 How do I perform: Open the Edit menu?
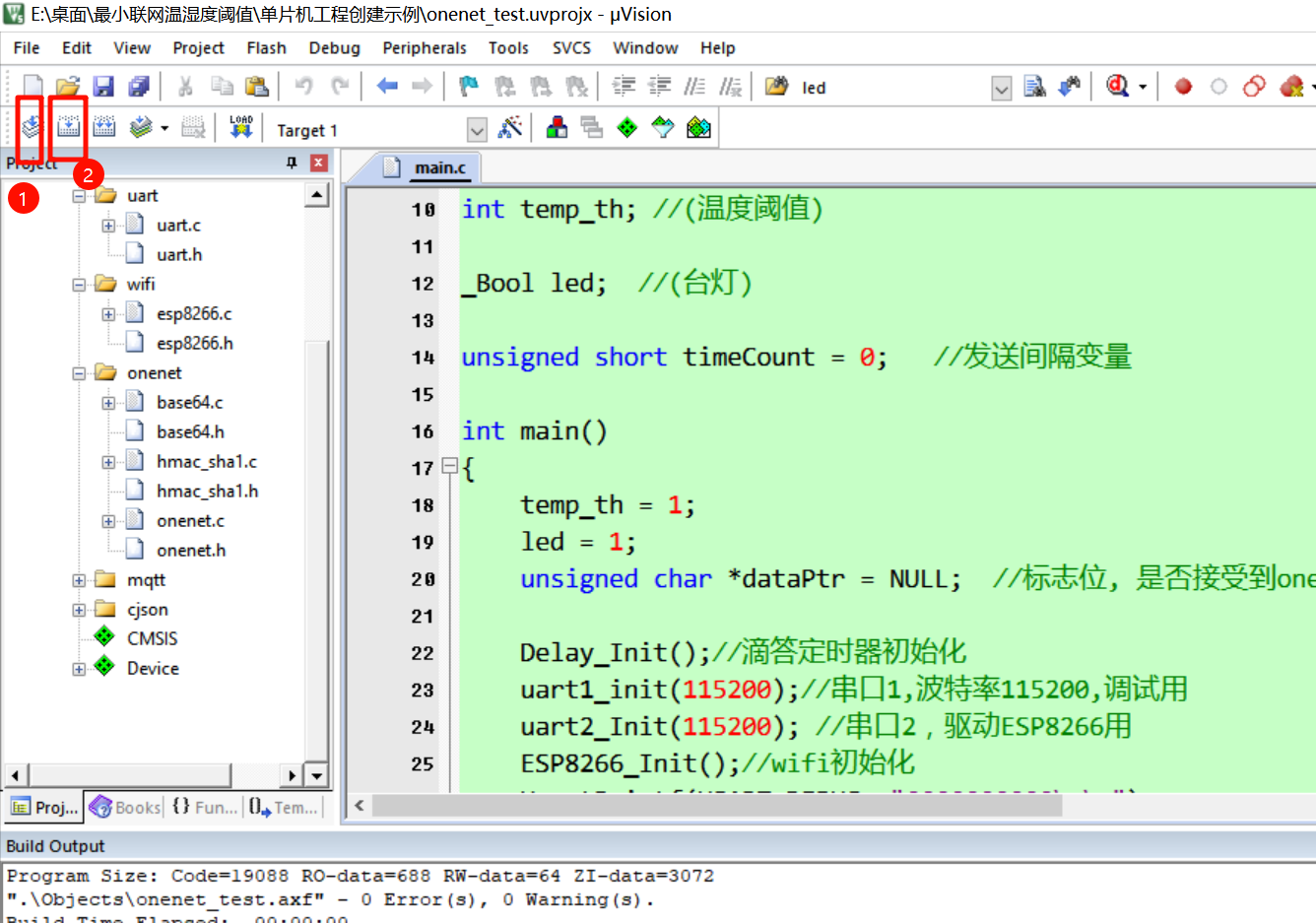(x=77, y=47)
